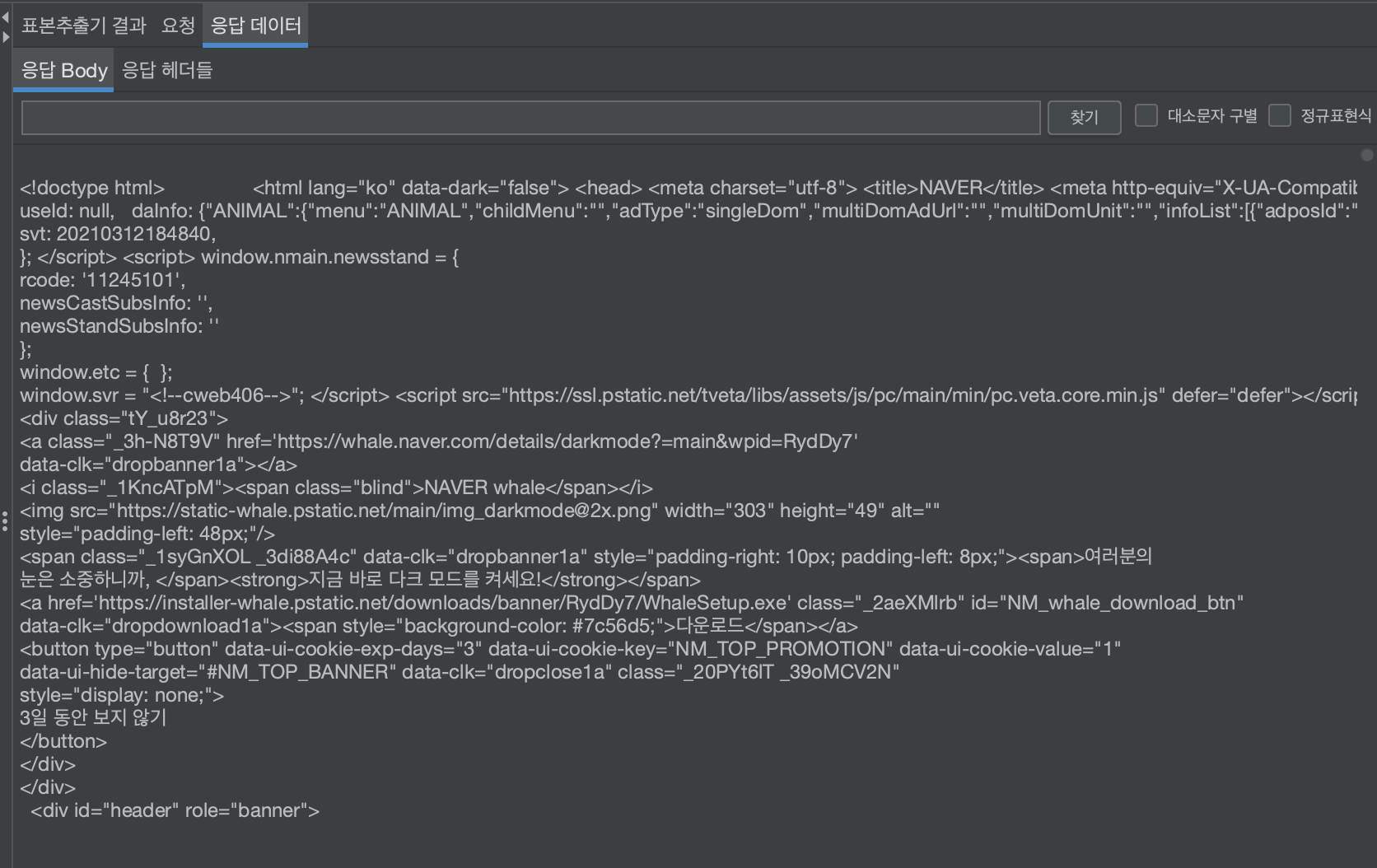1377x868 pixels.
Task: Click the whale.naver.com darkmode href line
Action: click(x=439, y=441)
